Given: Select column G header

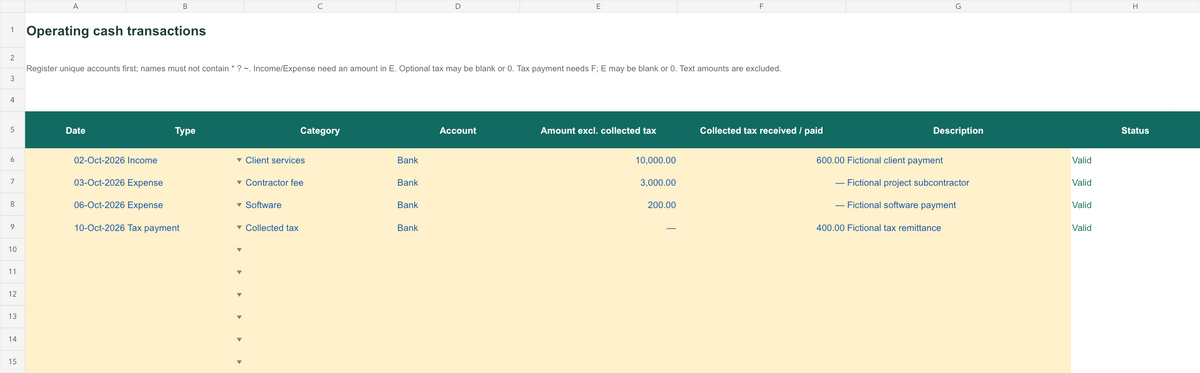Looking at the screenshot, I should coord(958,6).
